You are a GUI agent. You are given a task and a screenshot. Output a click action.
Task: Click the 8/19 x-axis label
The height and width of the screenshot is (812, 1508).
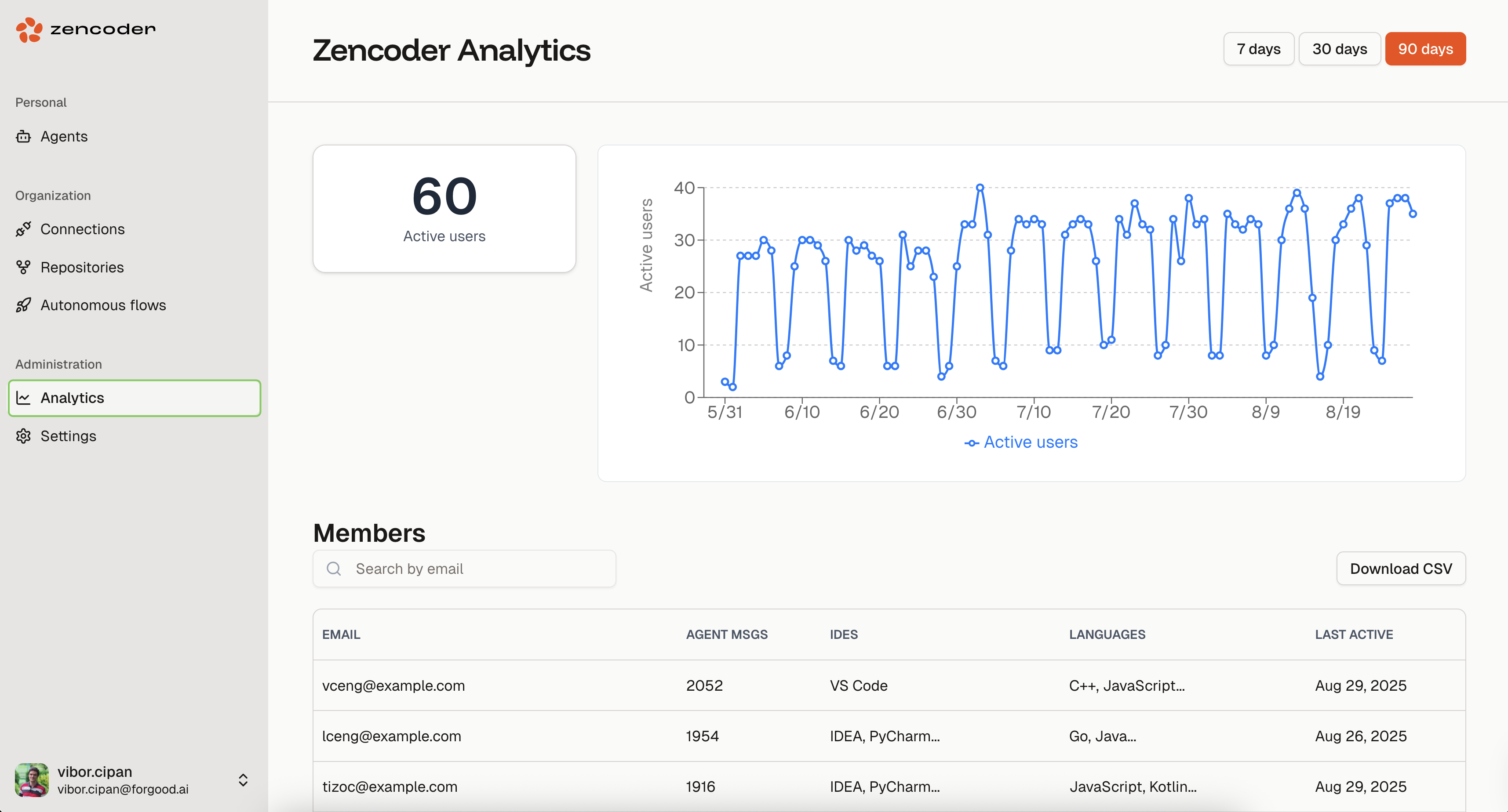coord(1343,412)
